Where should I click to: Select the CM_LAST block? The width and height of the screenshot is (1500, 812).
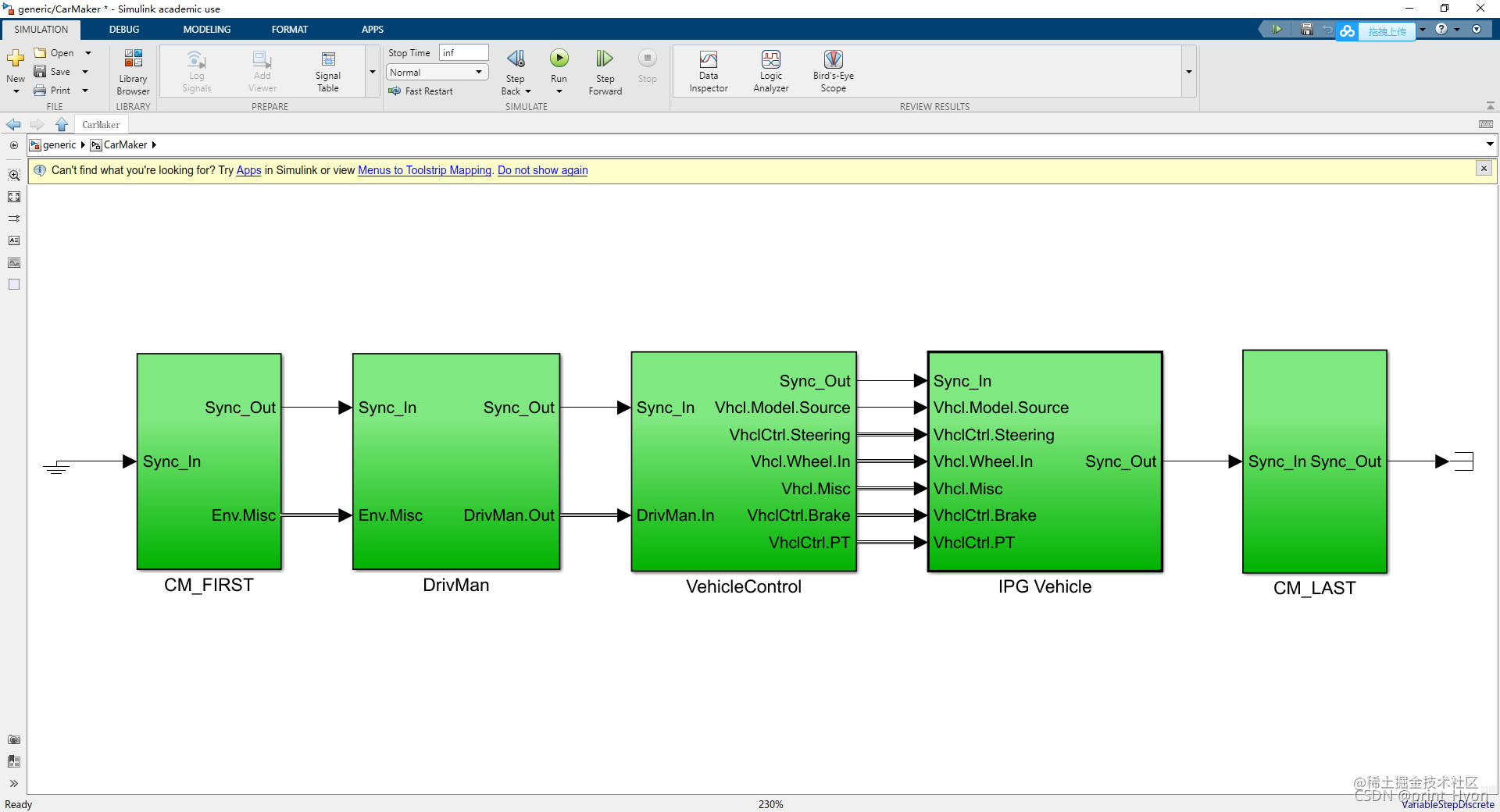click(x=1315, y=461)
